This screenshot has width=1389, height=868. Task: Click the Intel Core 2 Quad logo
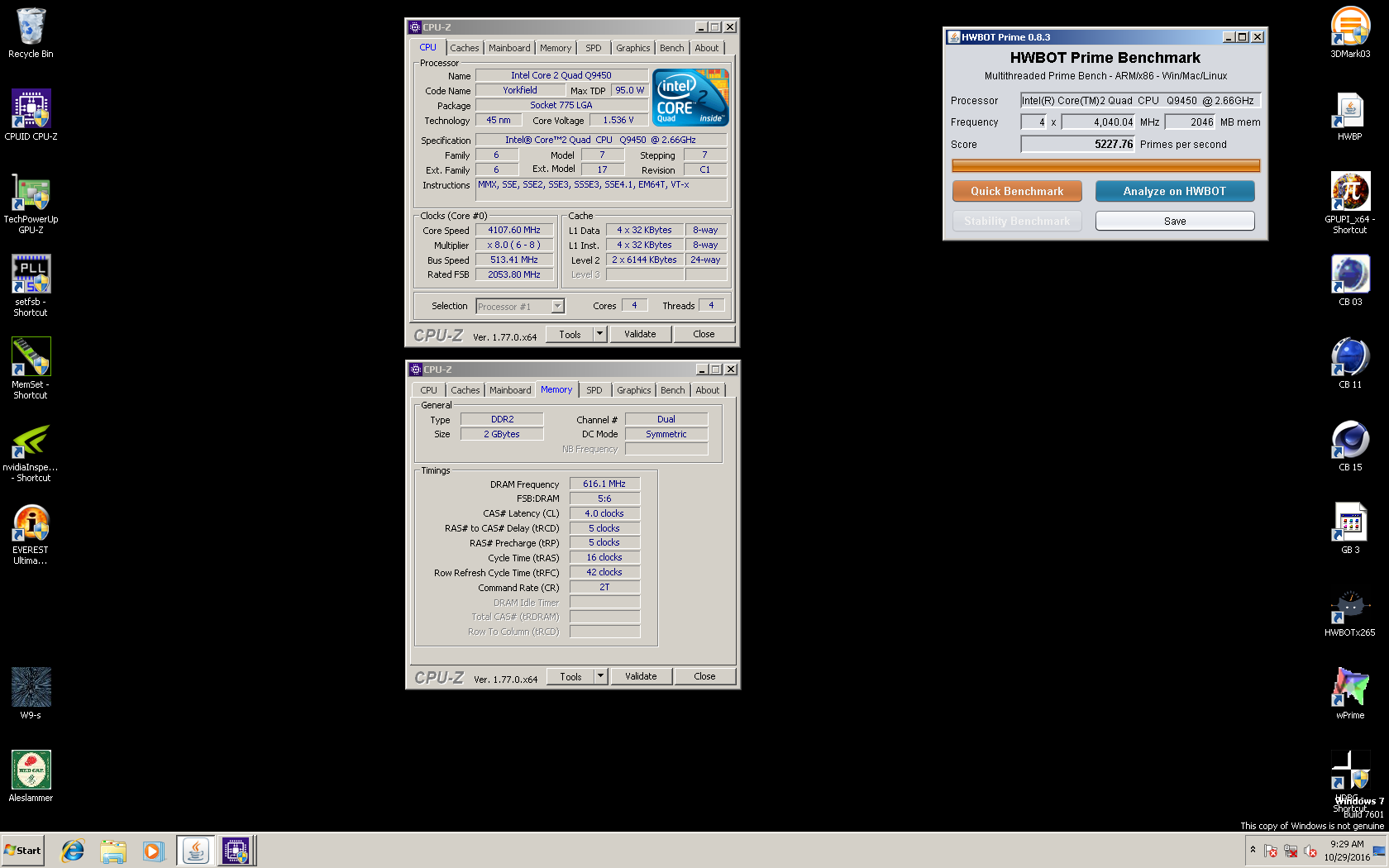pos(691,97)
